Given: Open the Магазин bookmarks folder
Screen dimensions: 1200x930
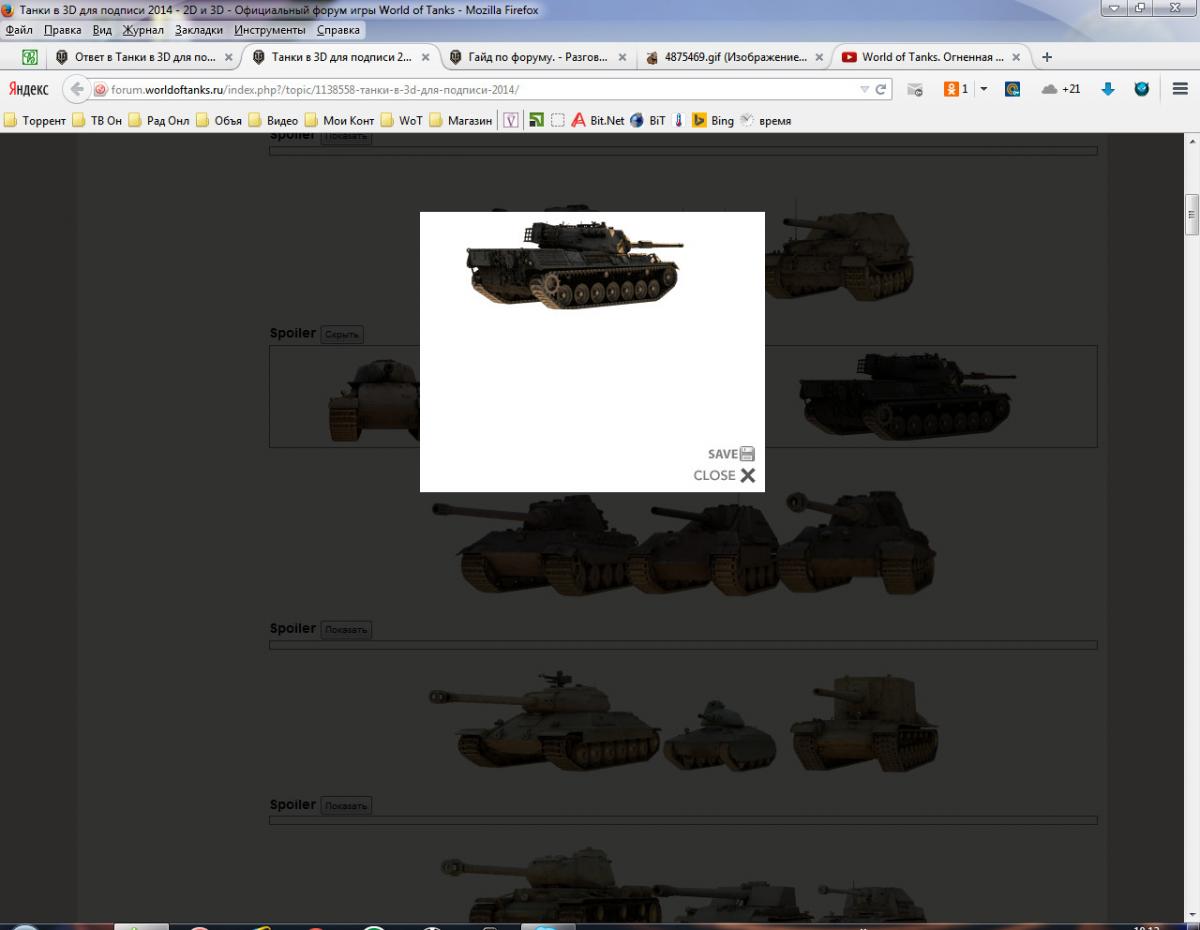Looking at the screenshot, I should tap(461, 120).
